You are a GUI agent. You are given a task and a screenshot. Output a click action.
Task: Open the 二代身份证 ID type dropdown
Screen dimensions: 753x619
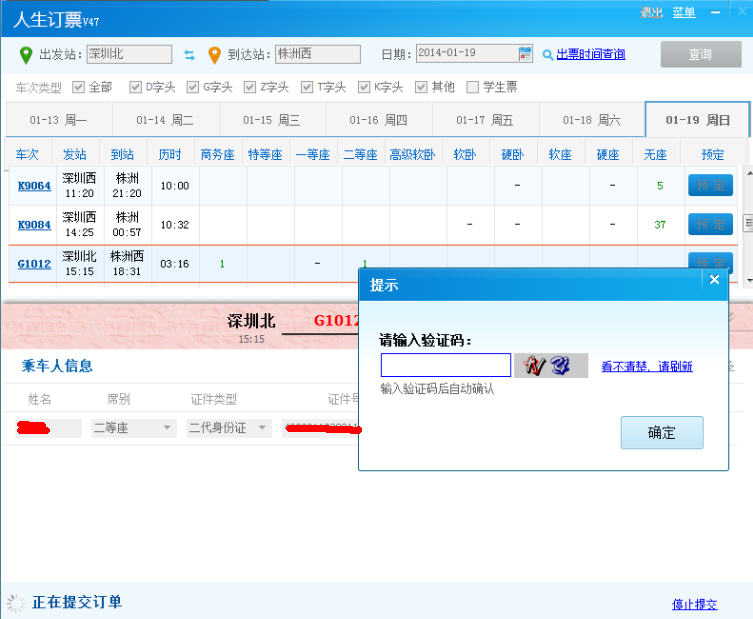point(229,428)
